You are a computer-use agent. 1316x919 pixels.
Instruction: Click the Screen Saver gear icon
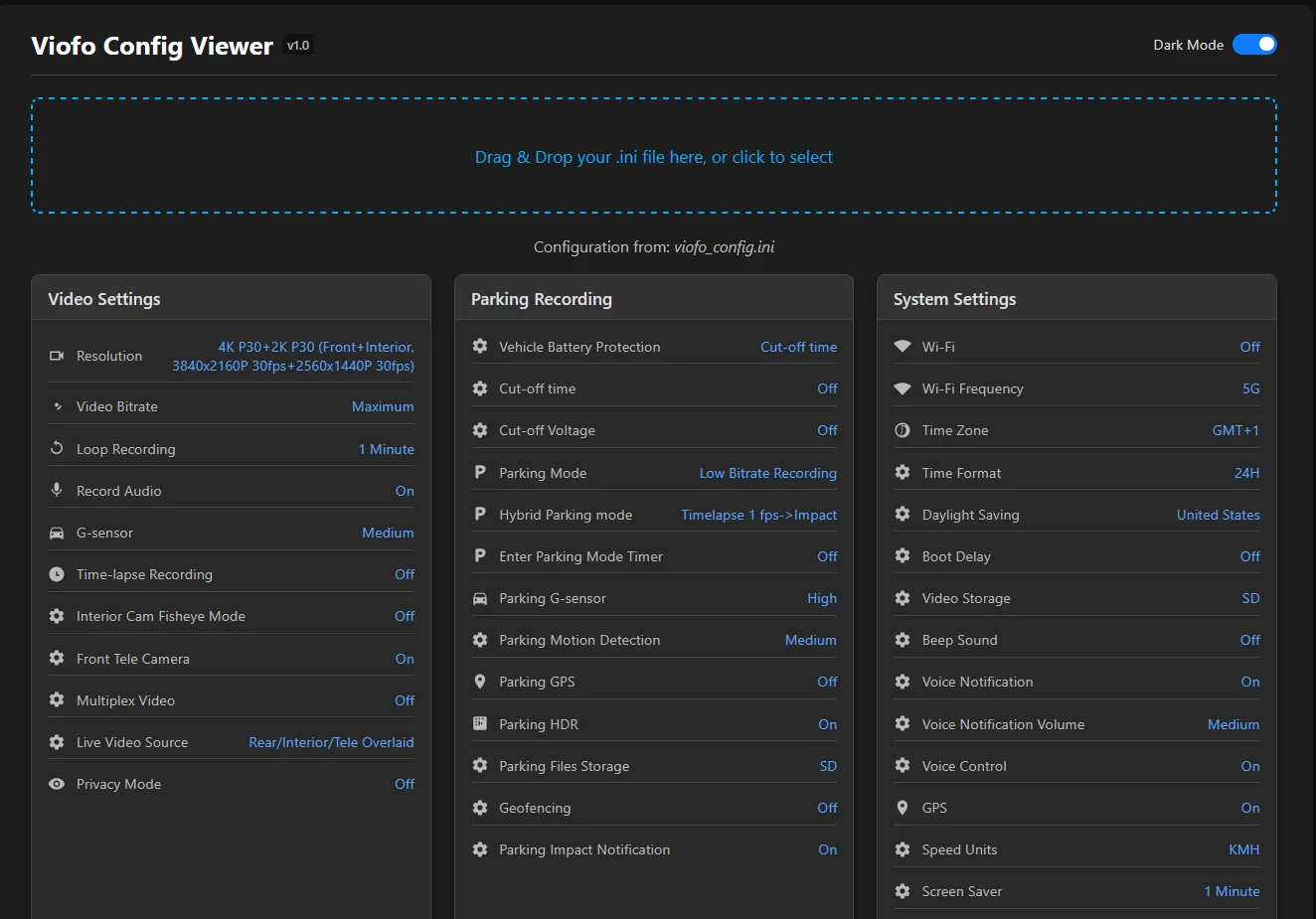(x=903, y=891)
